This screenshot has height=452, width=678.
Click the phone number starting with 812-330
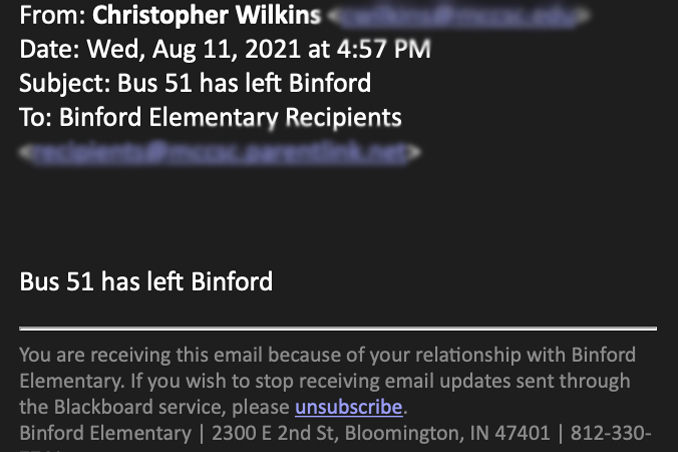tap(611, 433)
